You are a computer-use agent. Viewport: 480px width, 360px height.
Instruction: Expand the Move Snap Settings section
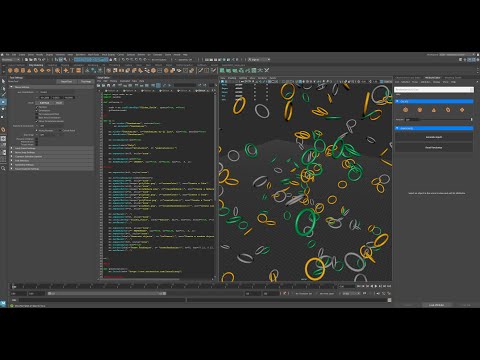coord(52,152)
